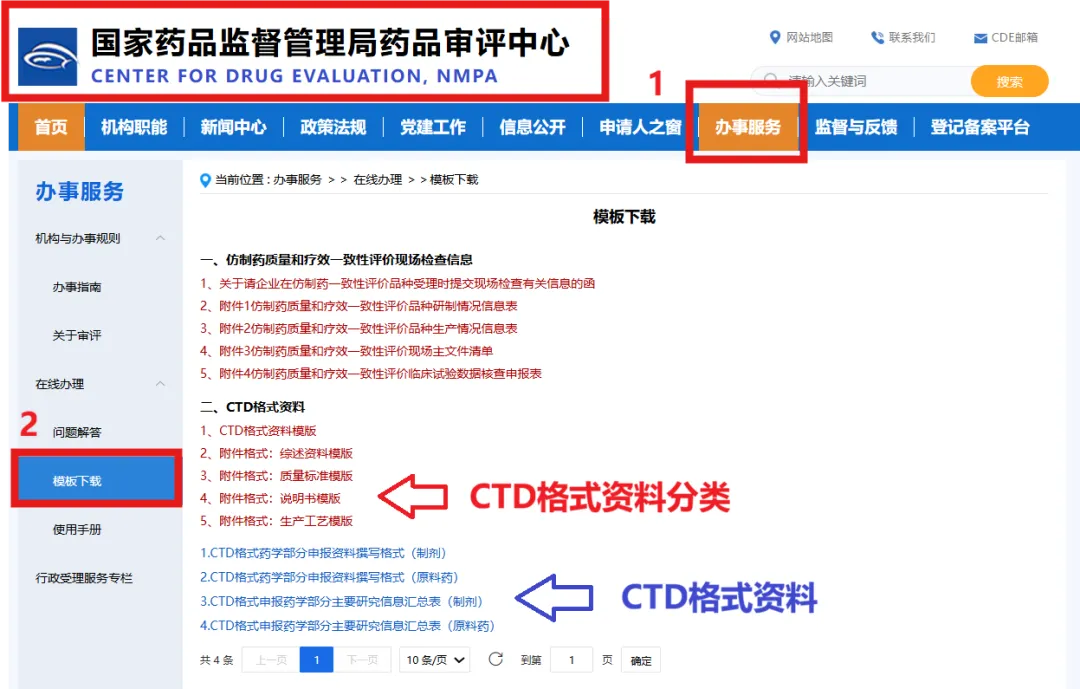Click the 确定 confirm button

pyautogui.click(x=641, y=660)
